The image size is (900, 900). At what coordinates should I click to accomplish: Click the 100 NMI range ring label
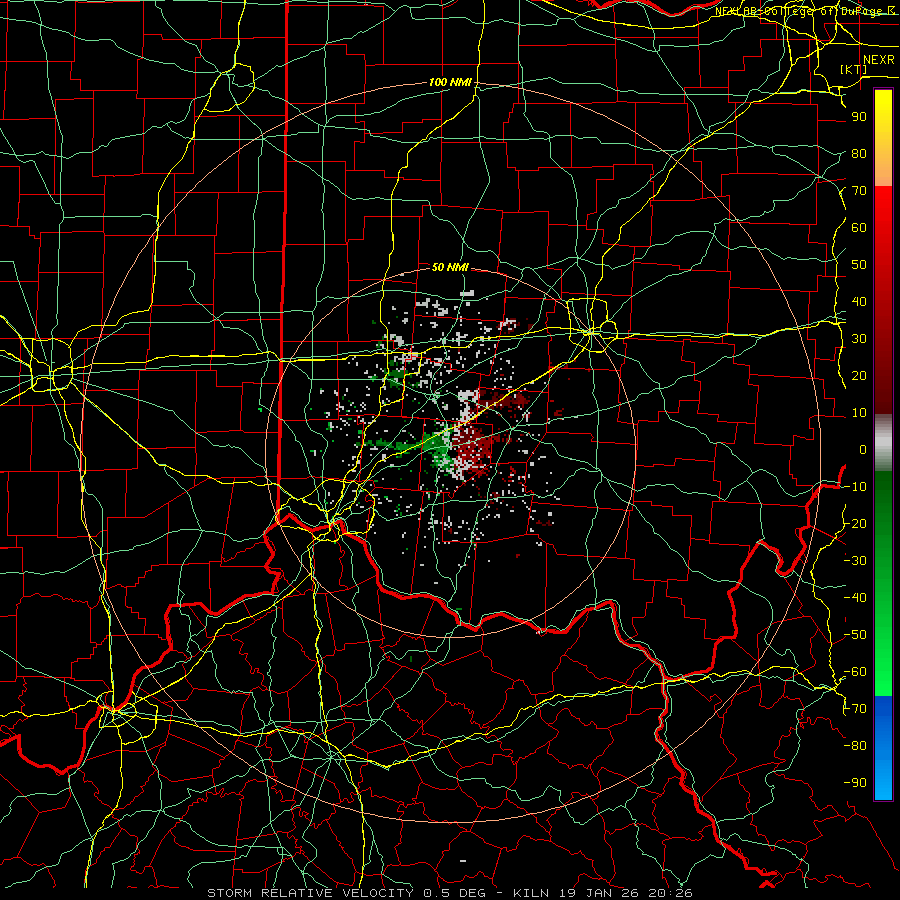(450, 83)
